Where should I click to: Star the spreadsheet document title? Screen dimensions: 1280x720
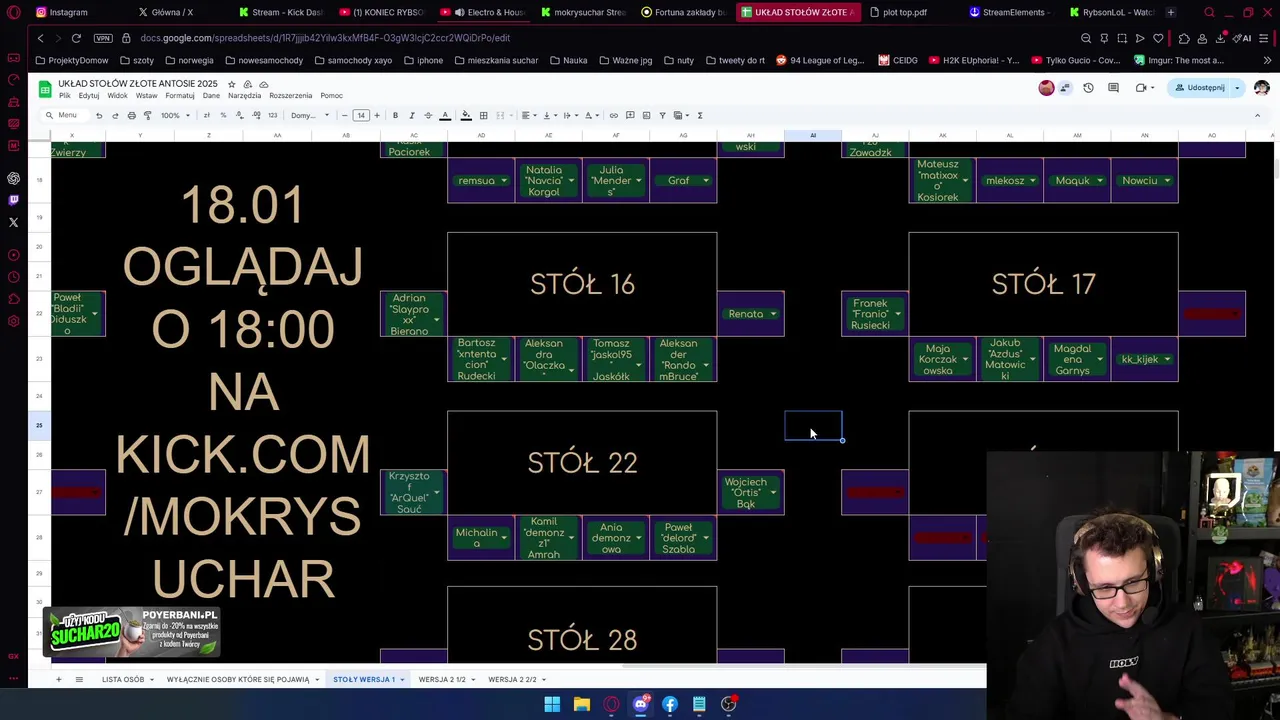(x=232, y=84)
